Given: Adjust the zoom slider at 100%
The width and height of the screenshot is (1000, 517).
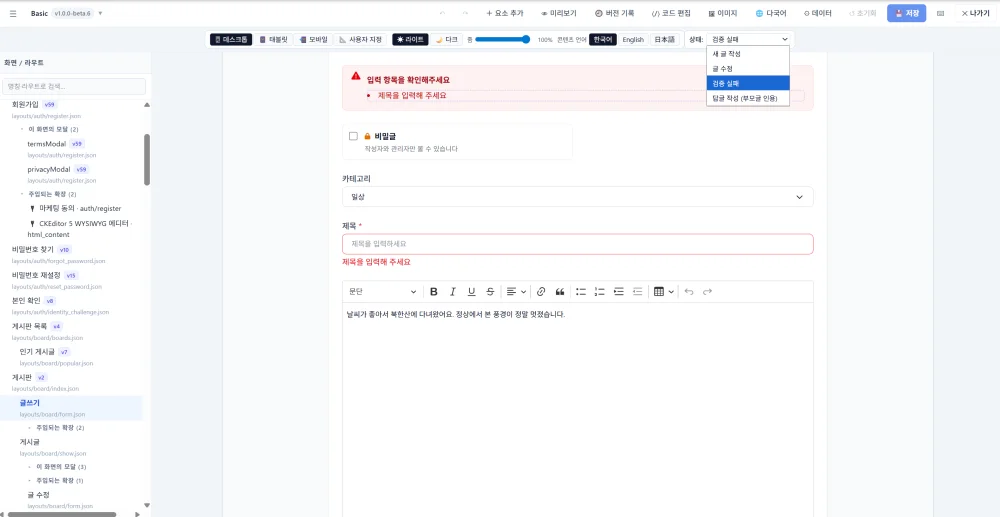Looking at the screenshot, I should [x=503, y=40].
